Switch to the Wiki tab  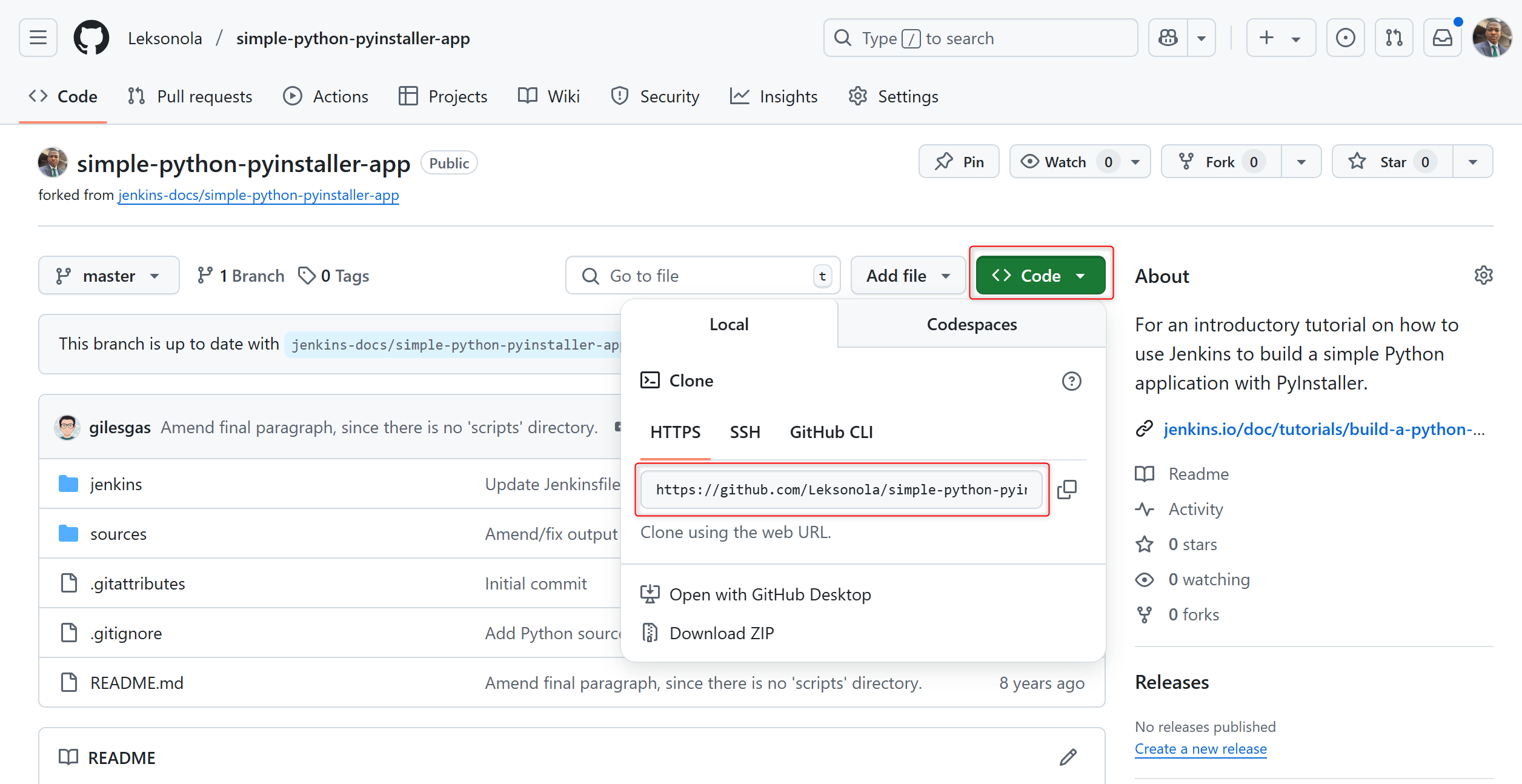549,96
